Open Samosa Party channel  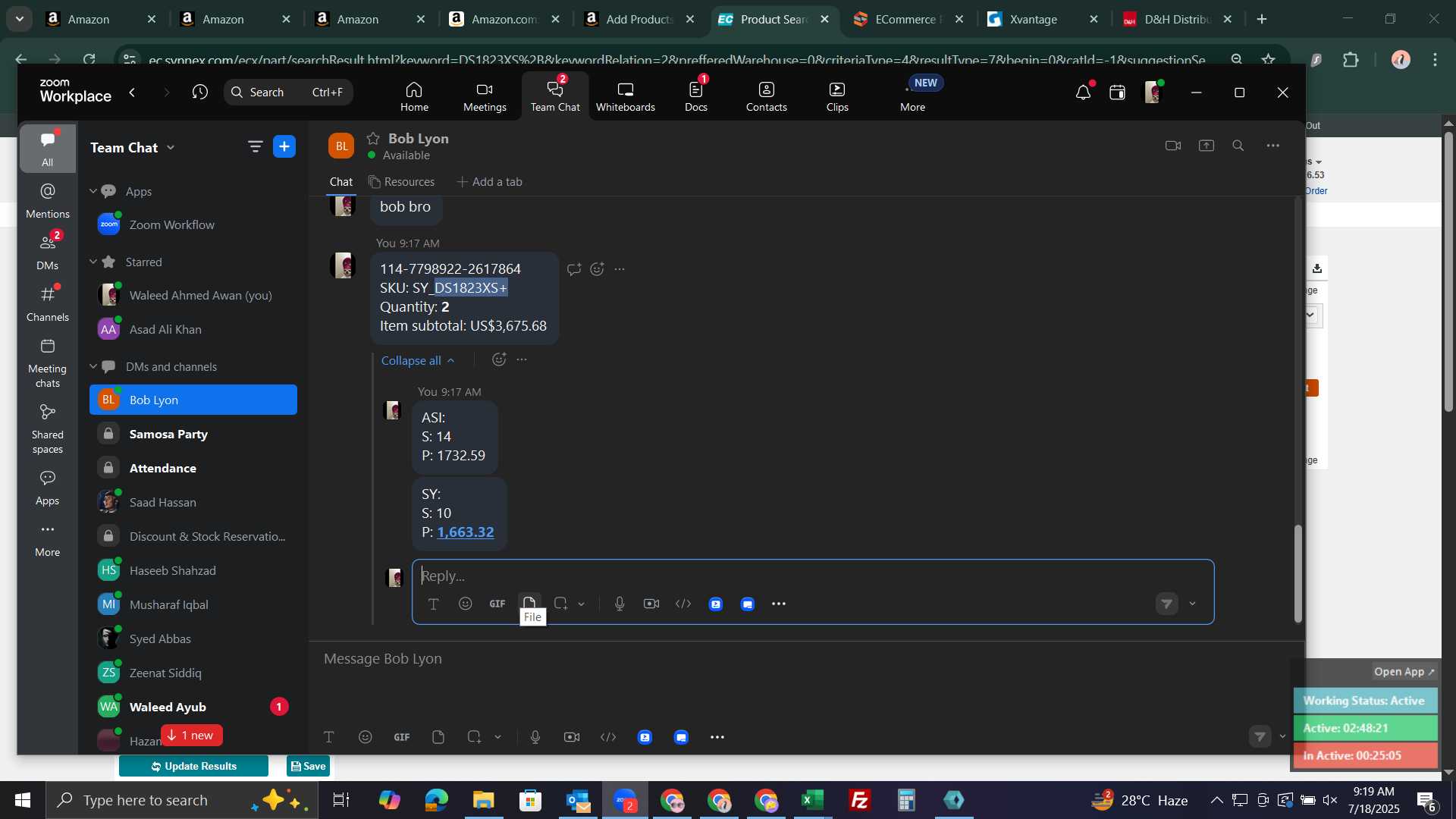193,434
